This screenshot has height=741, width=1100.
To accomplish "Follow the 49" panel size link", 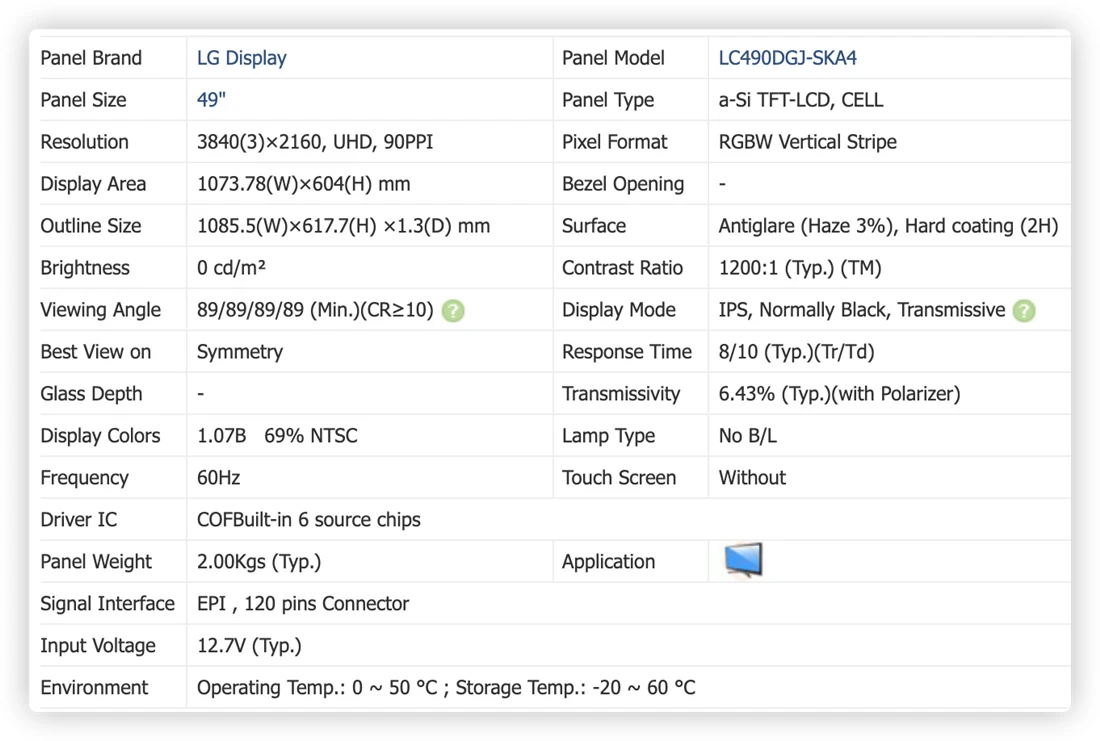I will pyautogui.click(x=210, y=100).
